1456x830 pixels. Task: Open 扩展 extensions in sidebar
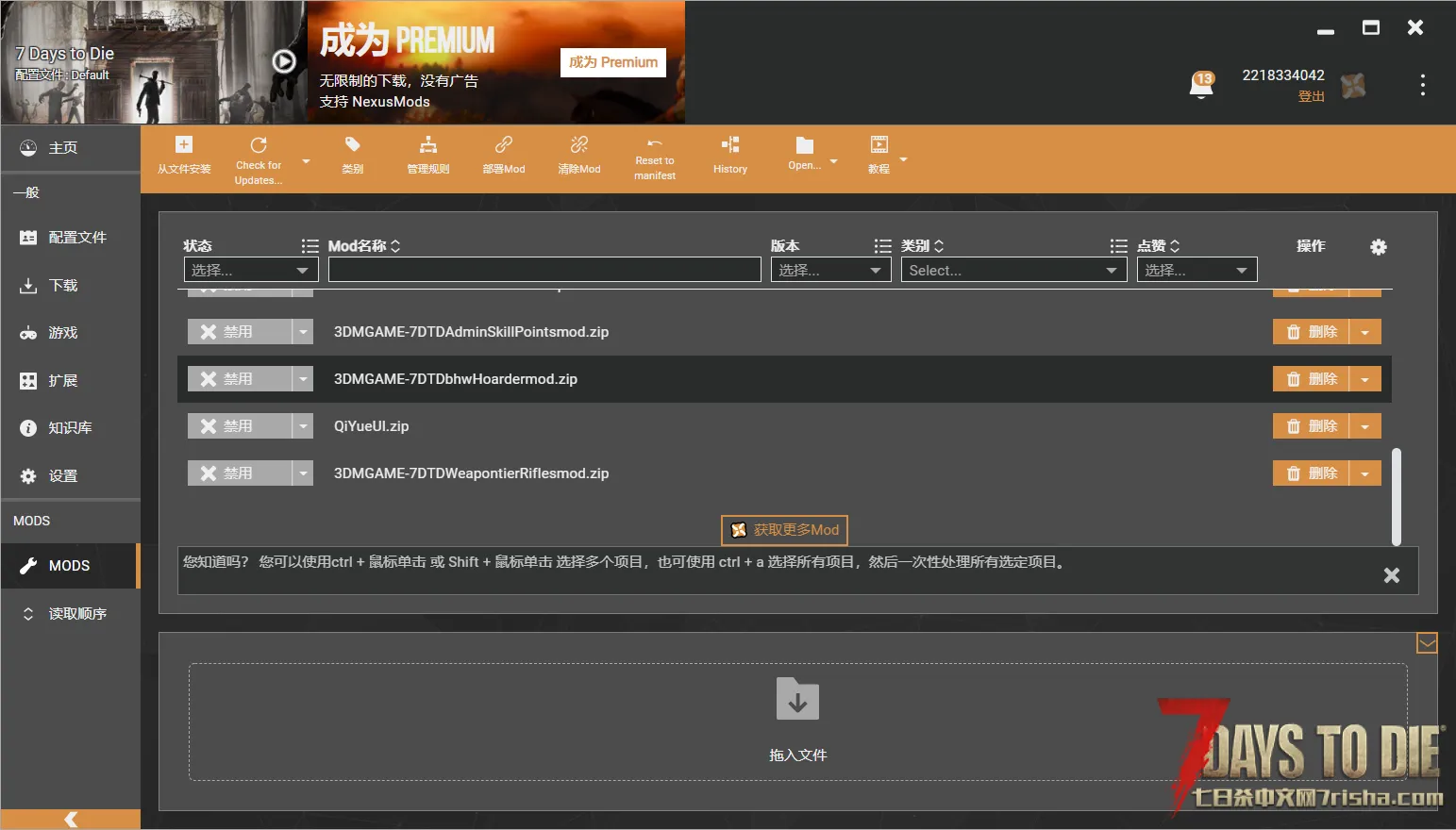coord(71,381)
